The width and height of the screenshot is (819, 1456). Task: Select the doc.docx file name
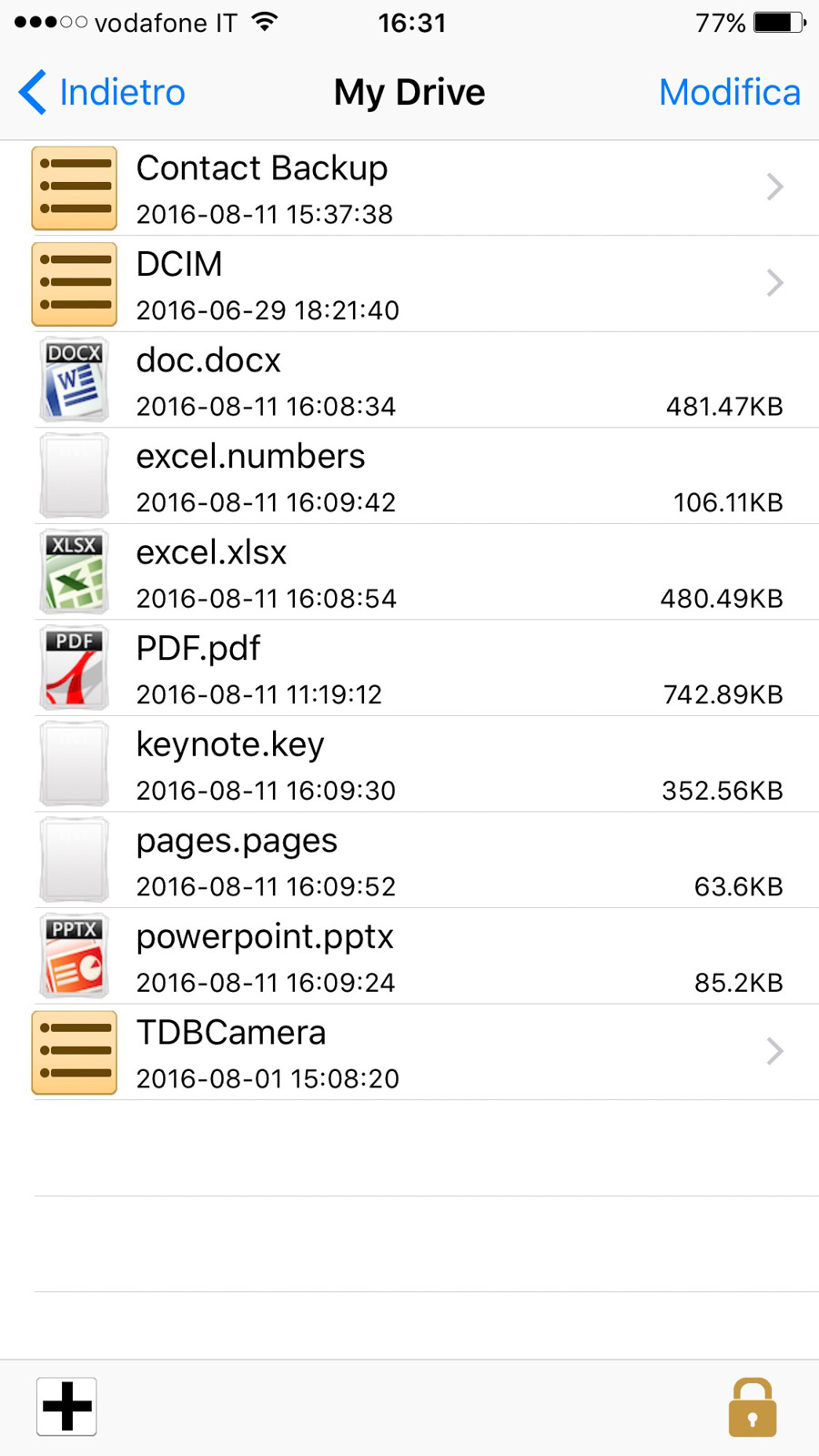(x=208, y=360)
